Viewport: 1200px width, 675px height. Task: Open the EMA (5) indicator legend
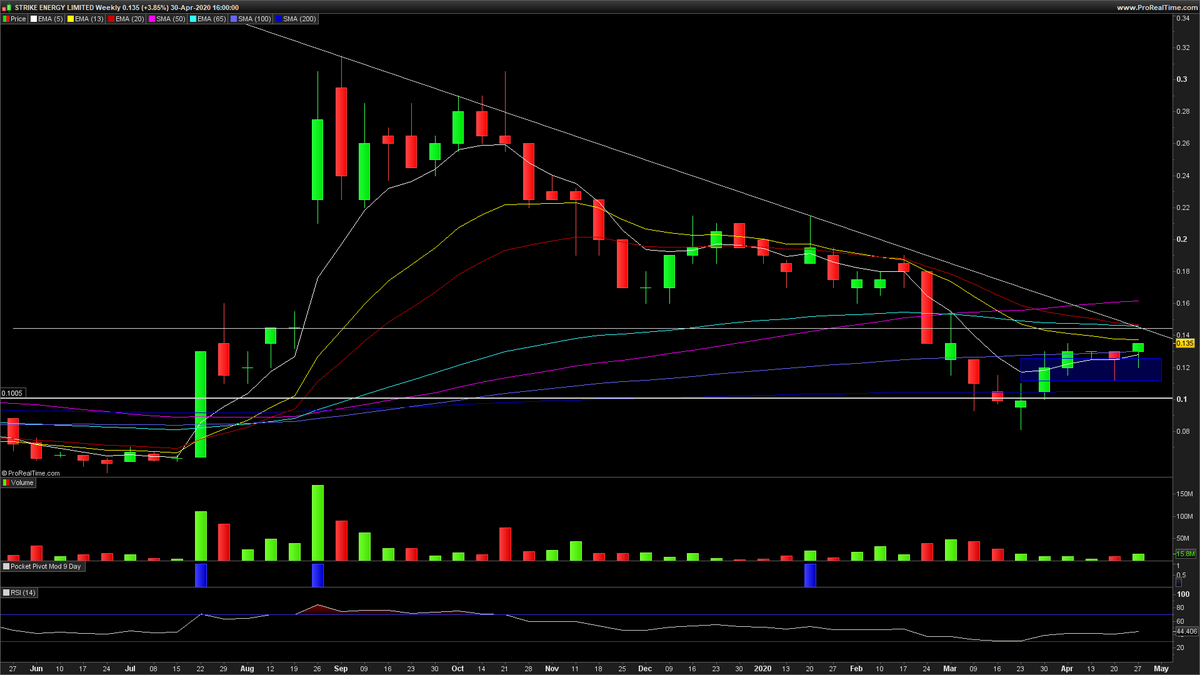(47, 19)
